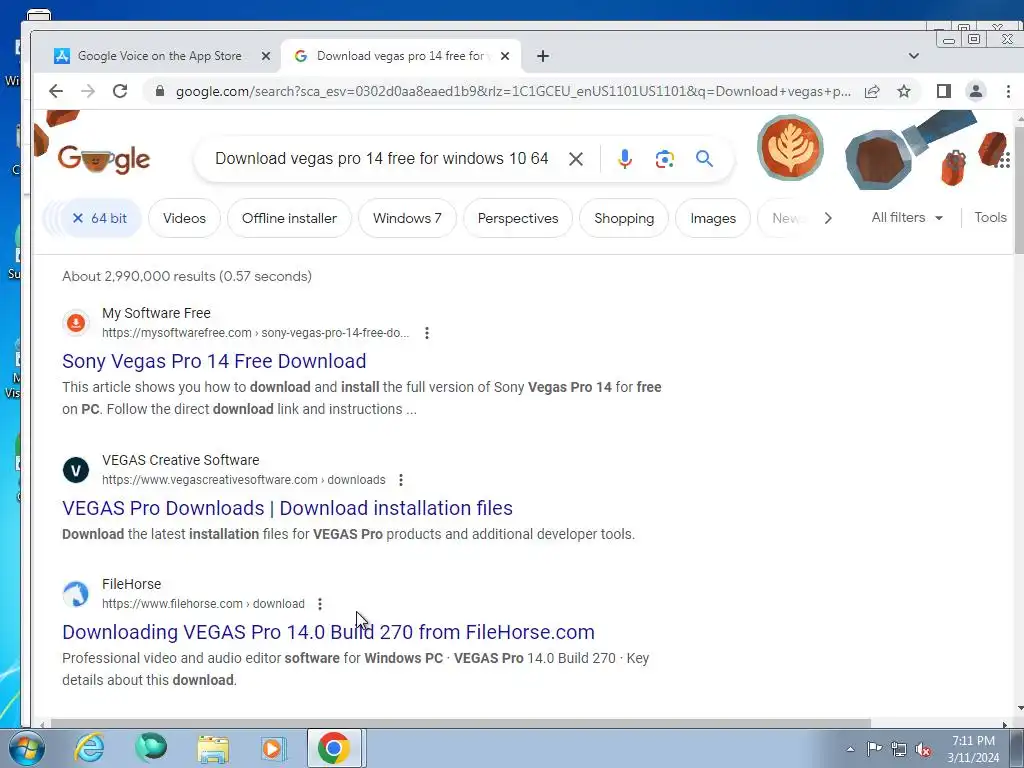Search by voice microphone icon
The width and height of the screenshot is (1024, 768).
(x=624, y=159)
